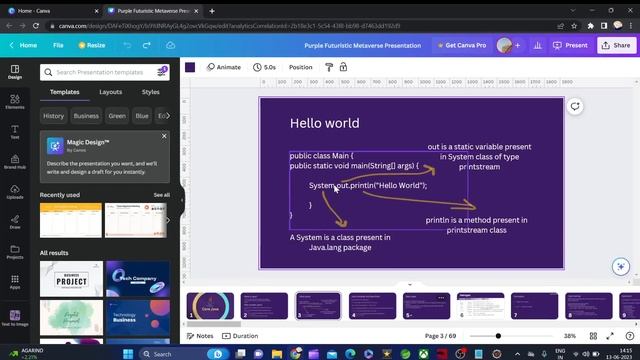Open the slide background color swatch

[x=190, y=67]
